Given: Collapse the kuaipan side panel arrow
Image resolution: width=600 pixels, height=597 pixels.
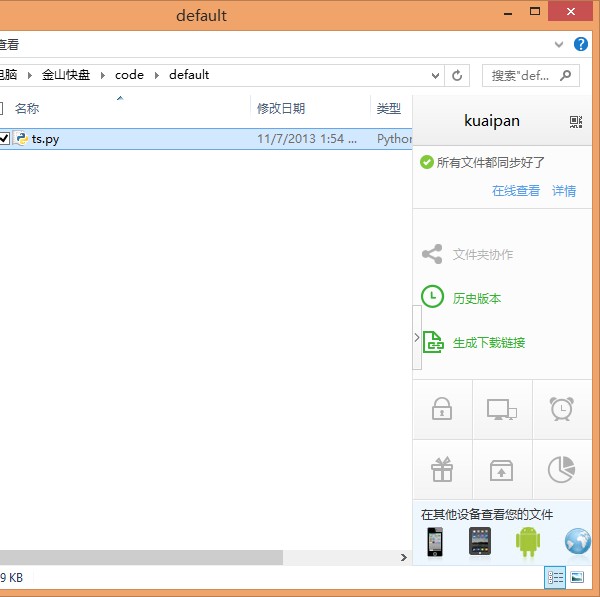Looking at the screenshot, I should pos(417,338).
